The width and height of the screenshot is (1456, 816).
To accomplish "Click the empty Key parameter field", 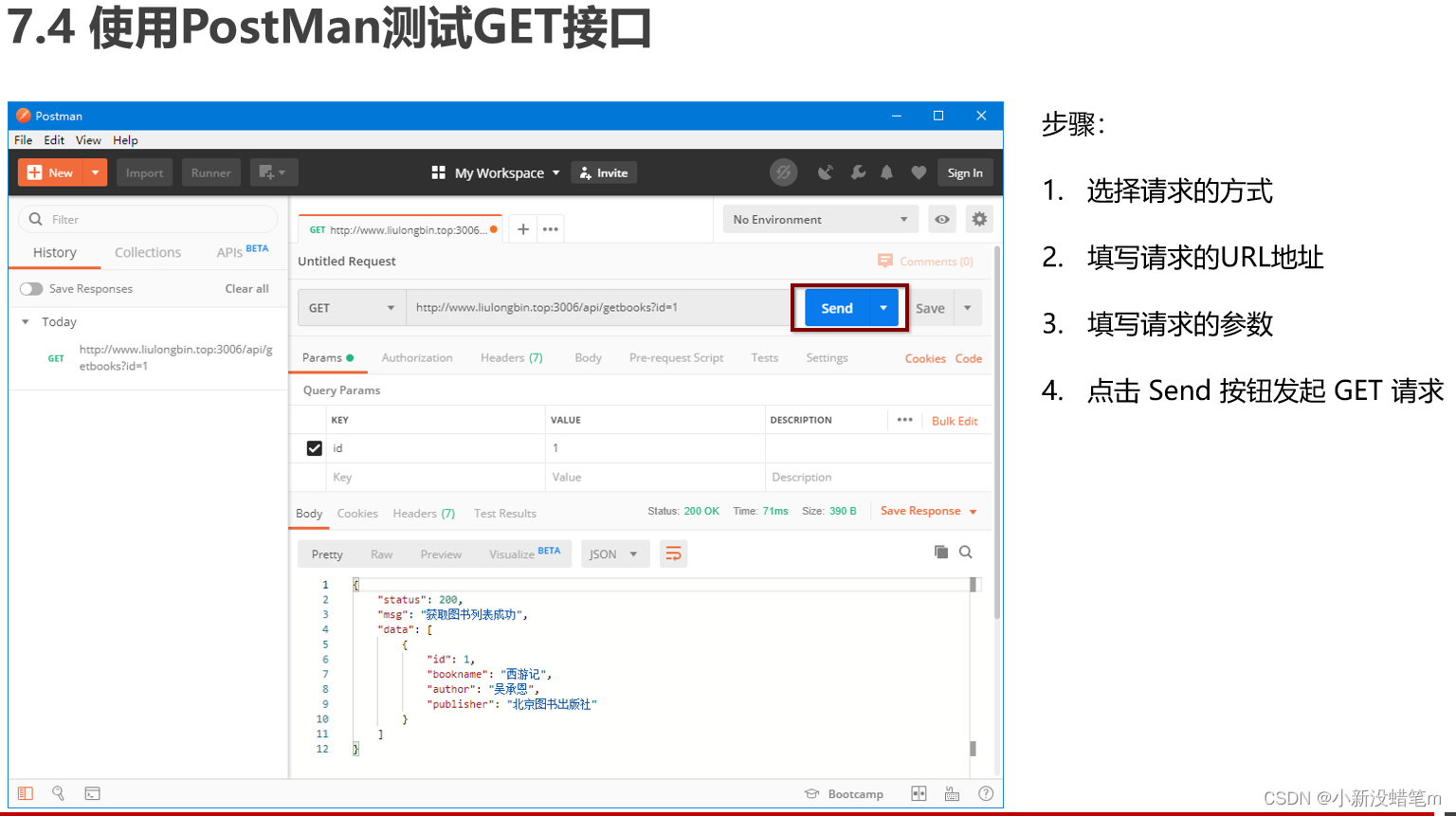I will coord(436,478).
